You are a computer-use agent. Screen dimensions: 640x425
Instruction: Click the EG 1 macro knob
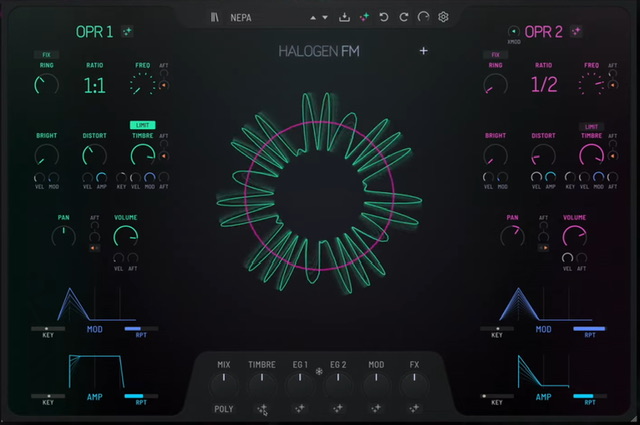300,385
